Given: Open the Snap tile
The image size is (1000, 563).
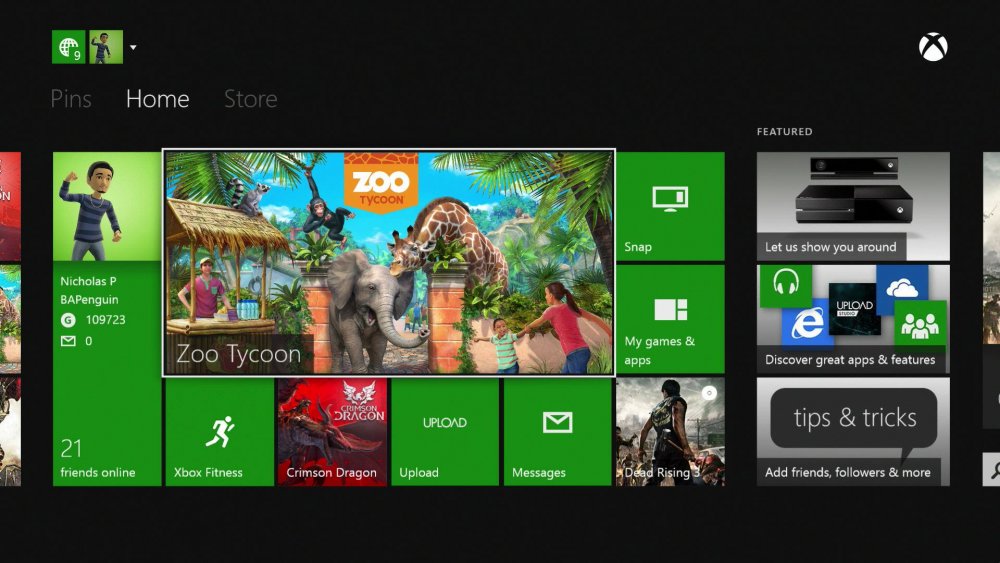Looking at the screenshot, I should [669, 206].
